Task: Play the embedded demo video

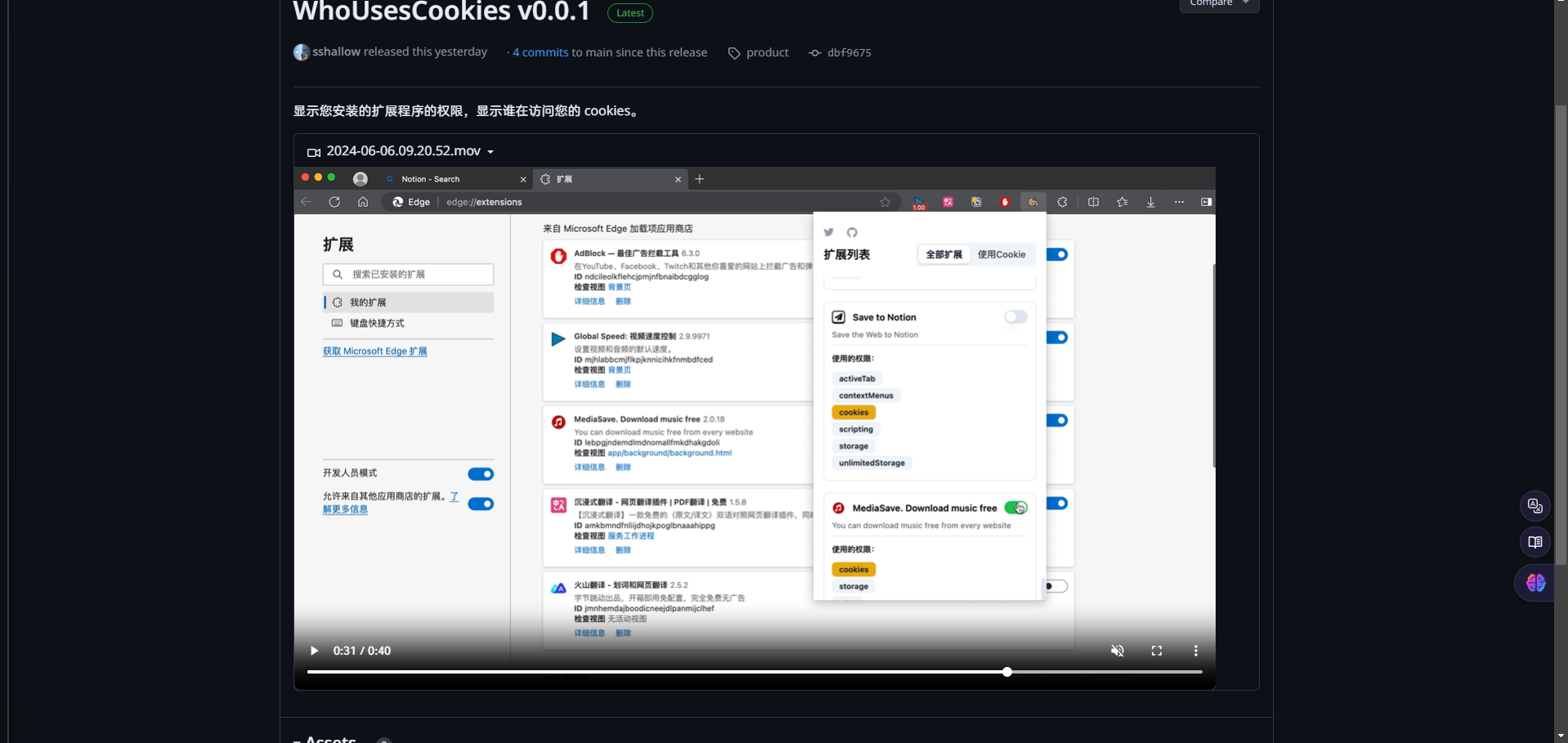Action: pos(314,651)
